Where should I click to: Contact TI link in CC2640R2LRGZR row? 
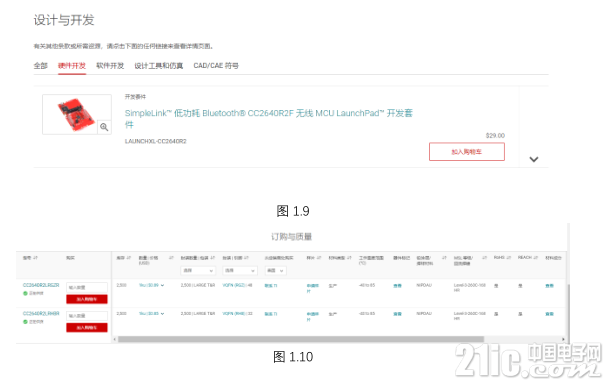(271, 286)
